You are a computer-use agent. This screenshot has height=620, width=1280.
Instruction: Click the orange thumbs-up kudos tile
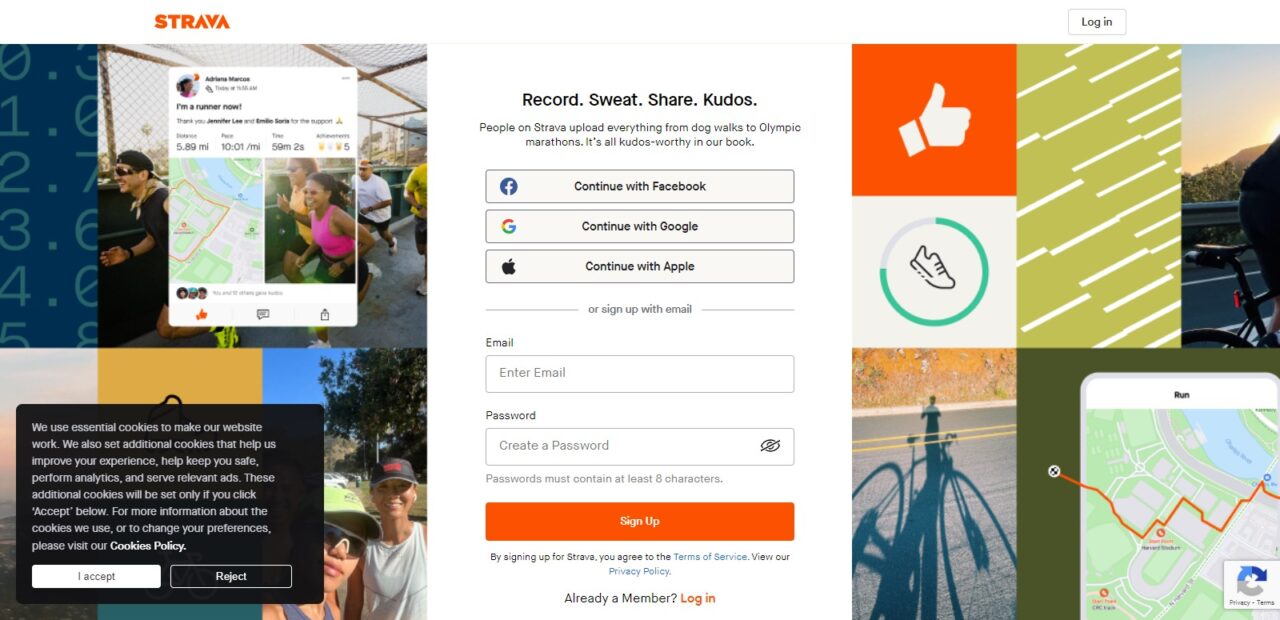click(x=934, y=120)
